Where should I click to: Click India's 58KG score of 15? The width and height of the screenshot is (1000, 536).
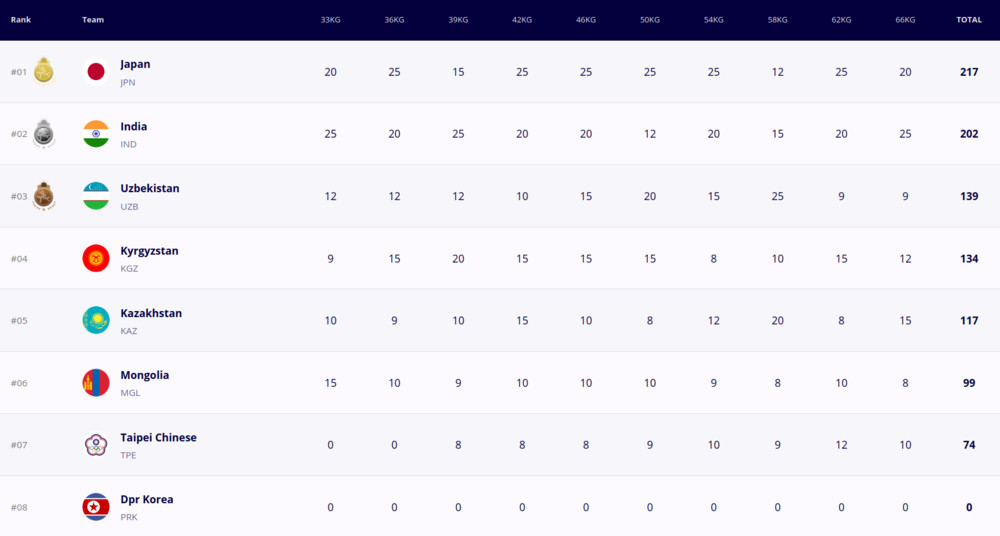pyautogui.click(x=777, y=134)
